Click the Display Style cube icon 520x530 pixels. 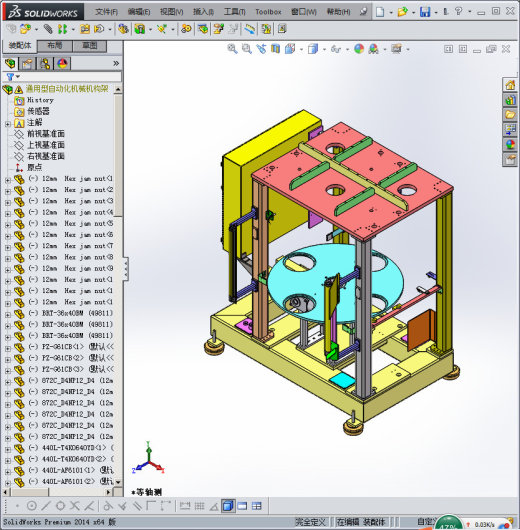pos(313,49)
